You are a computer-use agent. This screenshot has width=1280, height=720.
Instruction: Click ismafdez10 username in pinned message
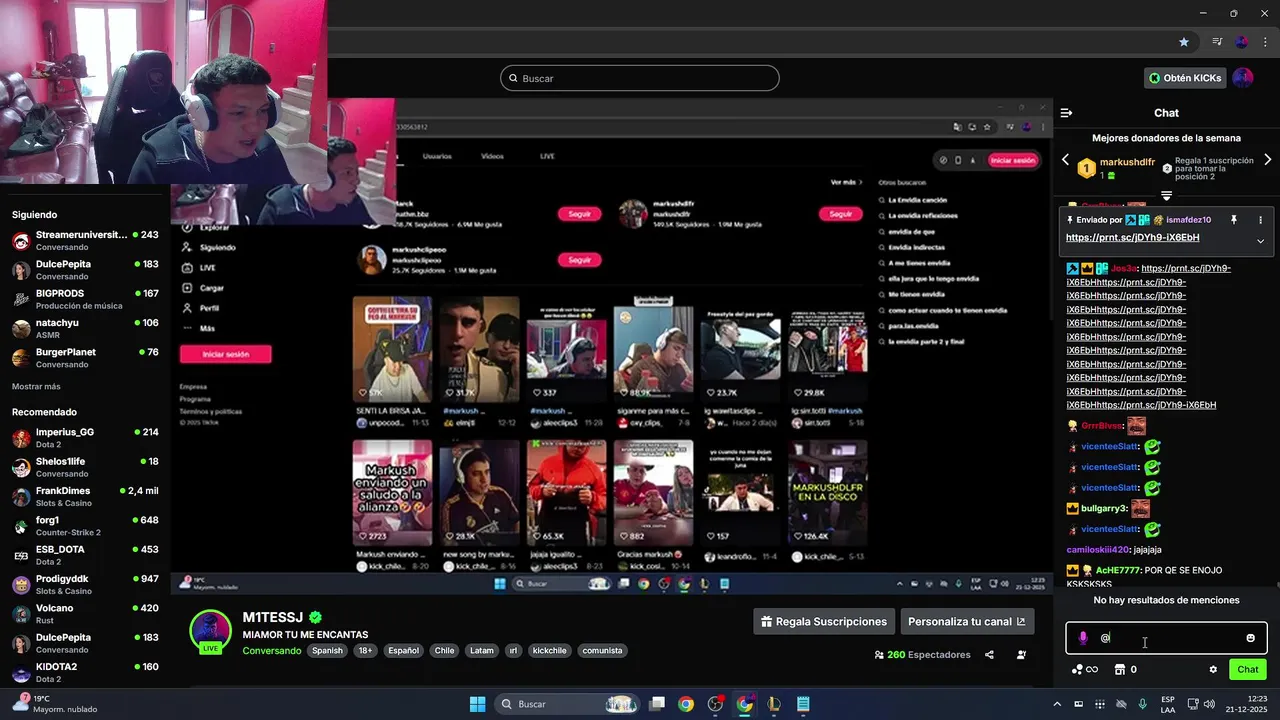tap(1188, 220)
